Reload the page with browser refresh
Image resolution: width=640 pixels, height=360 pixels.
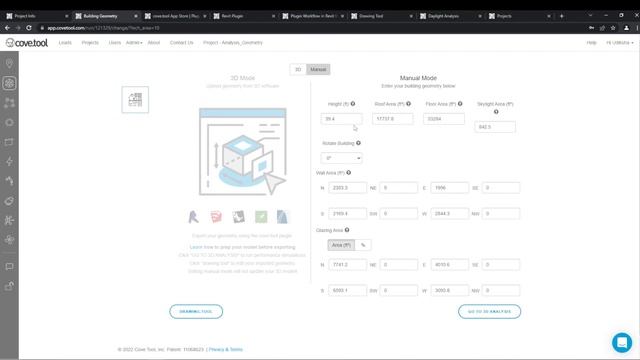tap(29, 28)
